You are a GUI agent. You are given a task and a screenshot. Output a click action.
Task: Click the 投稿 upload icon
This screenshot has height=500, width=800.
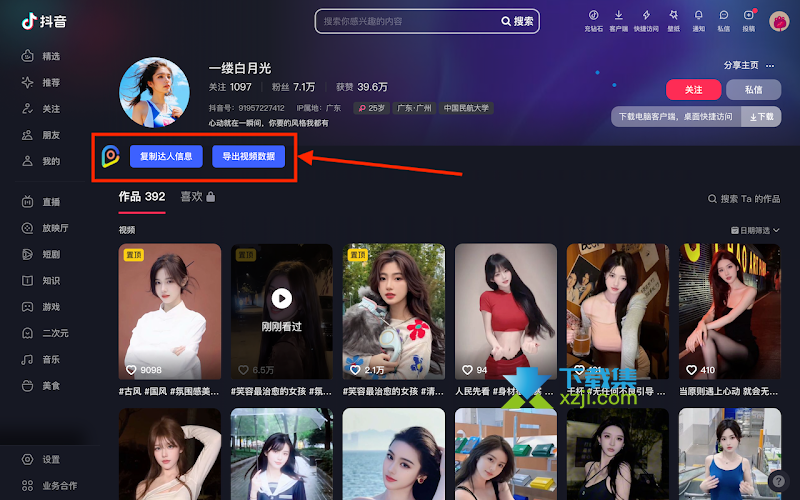(x=748, y=21)
